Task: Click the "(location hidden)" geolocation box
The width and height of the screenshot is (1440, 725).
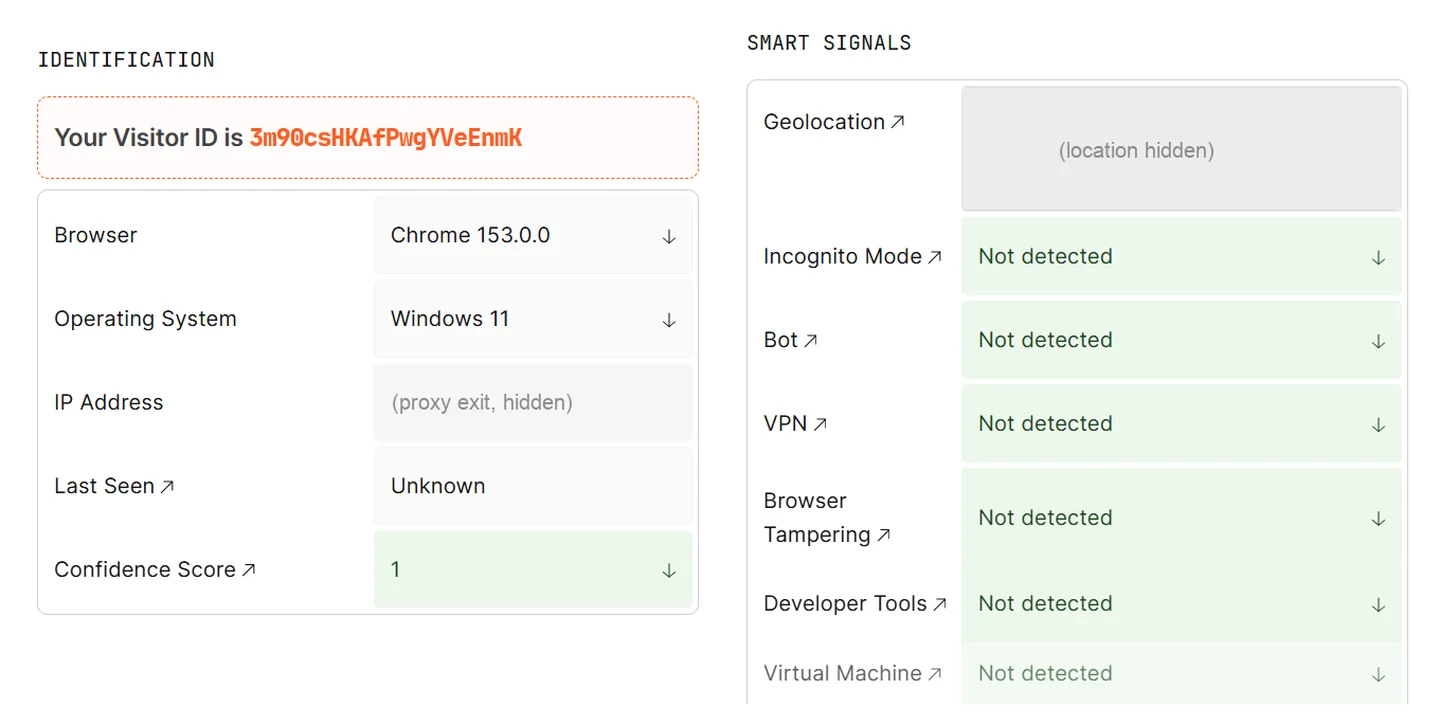Action: (x=1181, y=148)
